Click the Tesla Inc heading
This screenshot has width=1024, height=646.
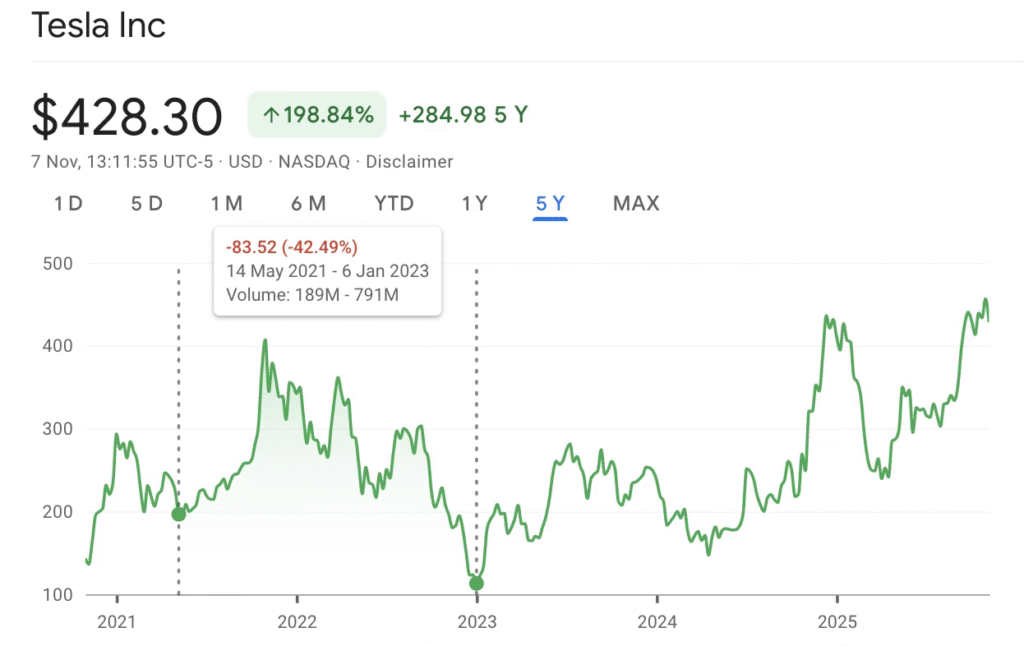98,26
